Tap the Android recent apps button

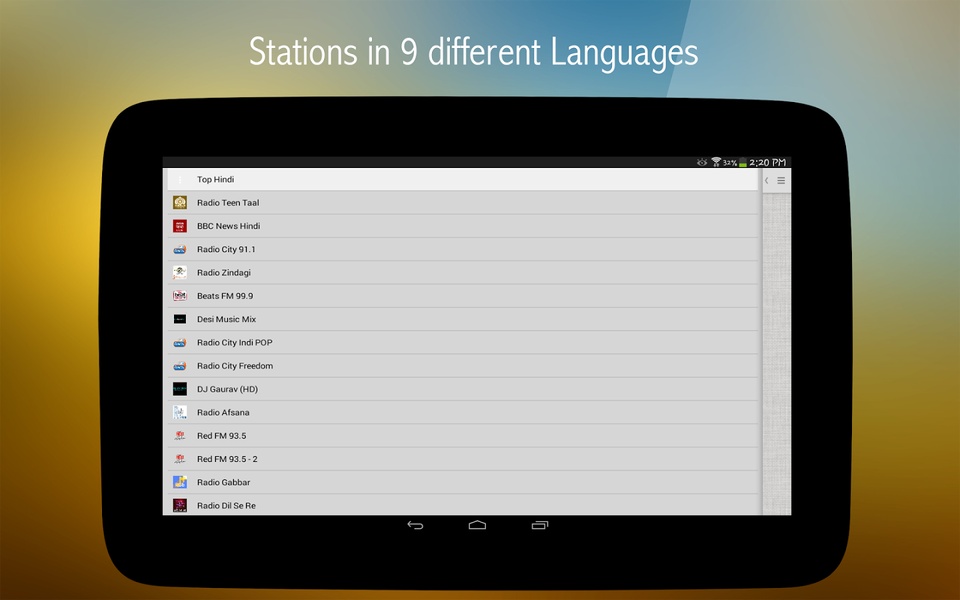tap(540, 525)
